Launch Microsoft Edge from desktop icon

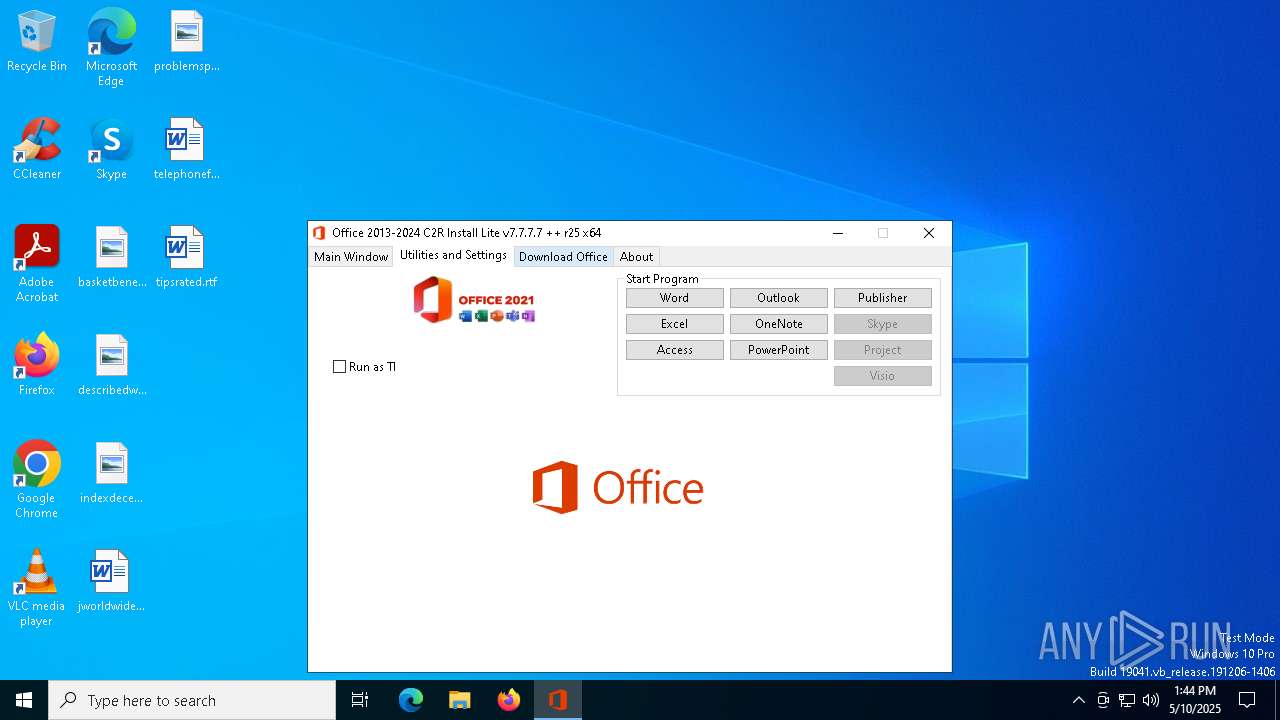coord(111,48)
